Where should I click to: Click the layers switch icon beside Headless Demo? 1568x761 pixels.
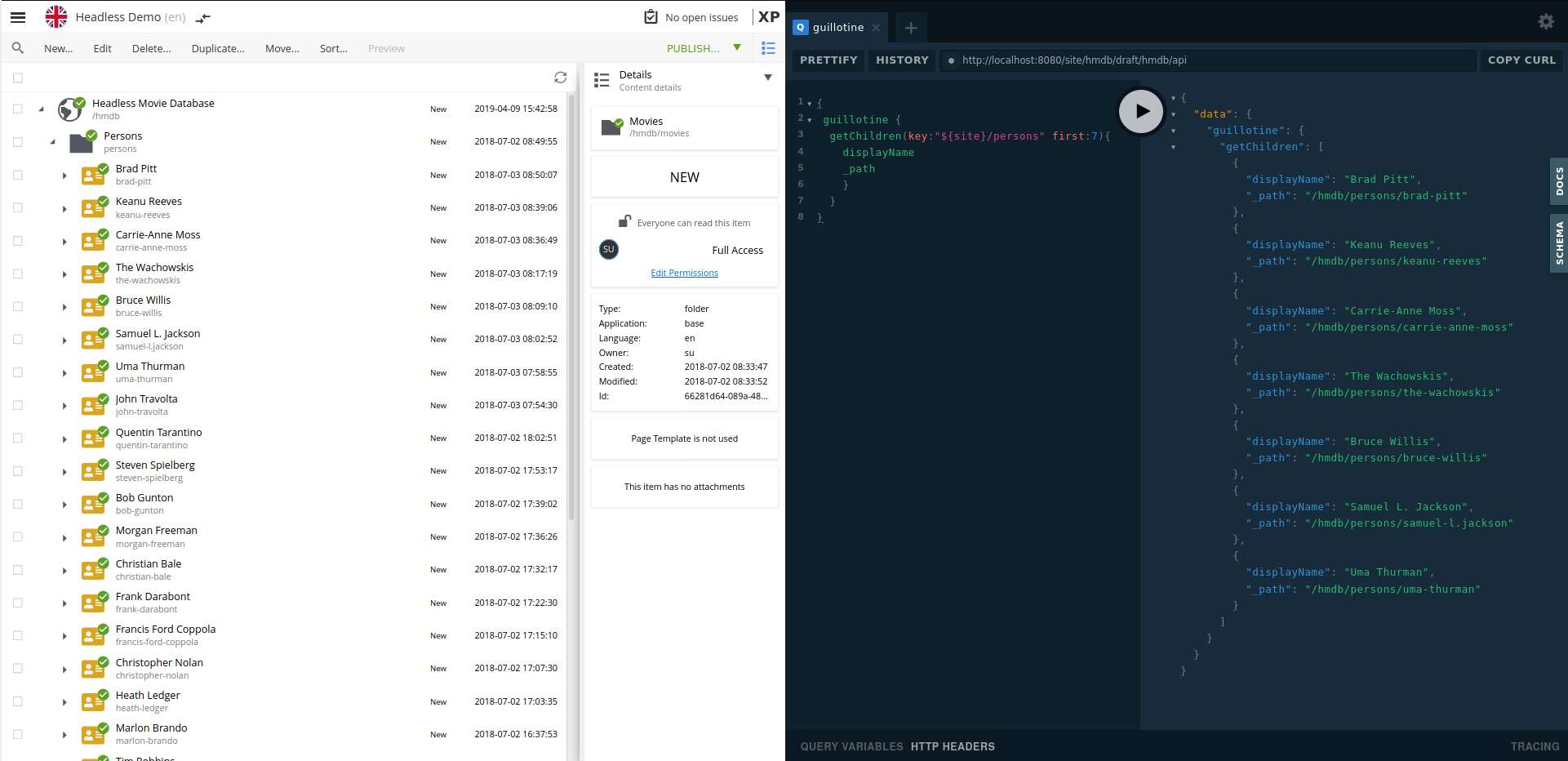tap(203, 18)
